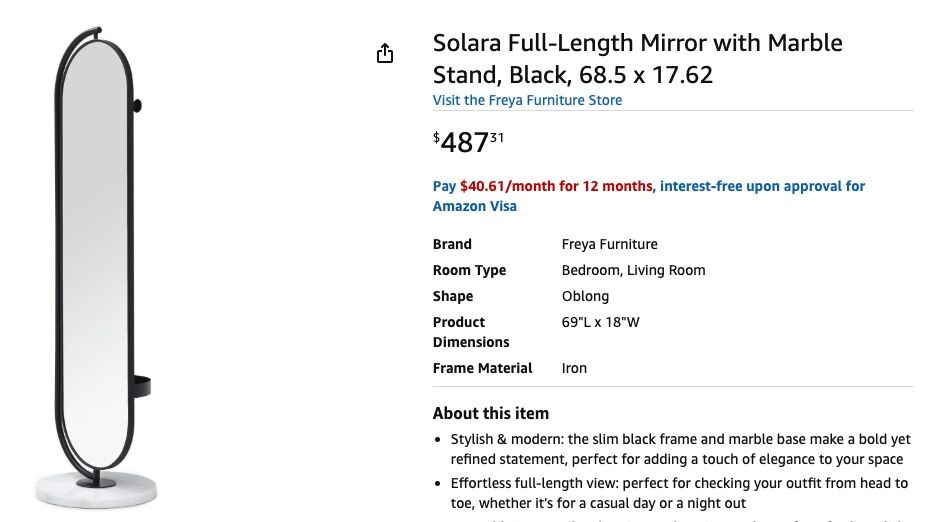
Task: Click the Bedroom, Living Room value
Action: point(633,270)
